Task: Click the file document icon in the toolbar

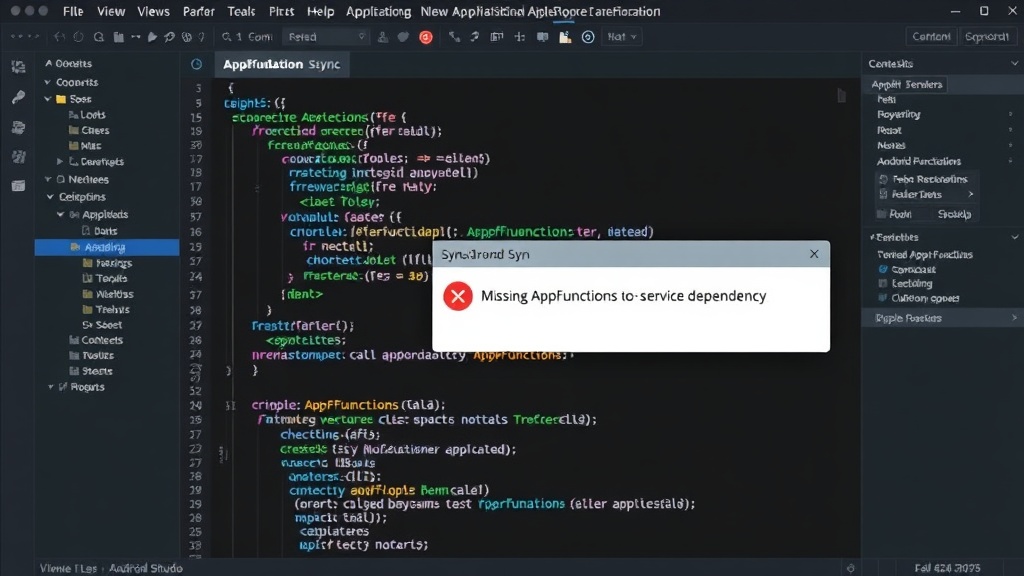Action: point(565,37)
